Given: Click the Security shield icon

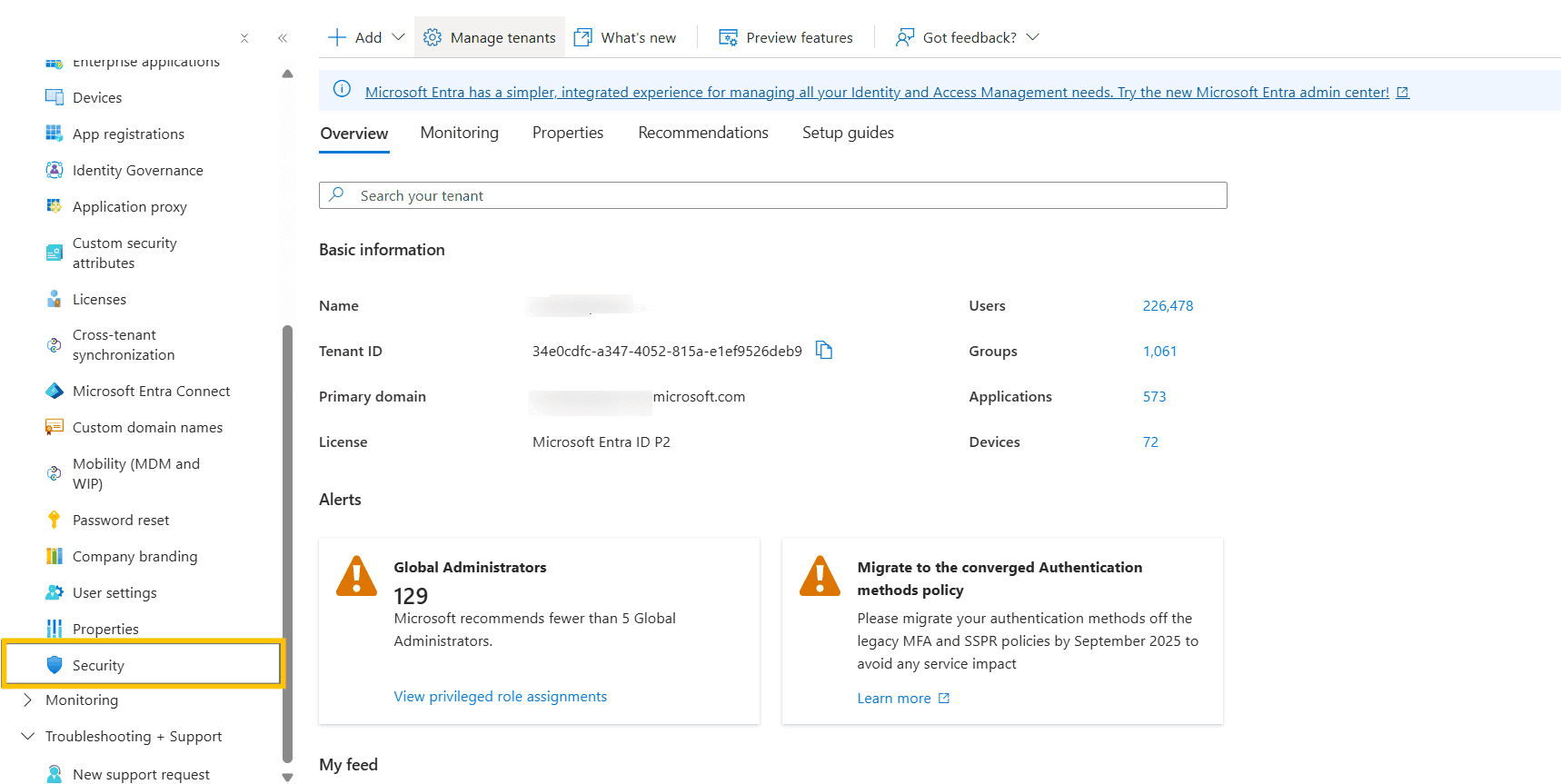Looking at the screenshot, I should pos(55,665).
